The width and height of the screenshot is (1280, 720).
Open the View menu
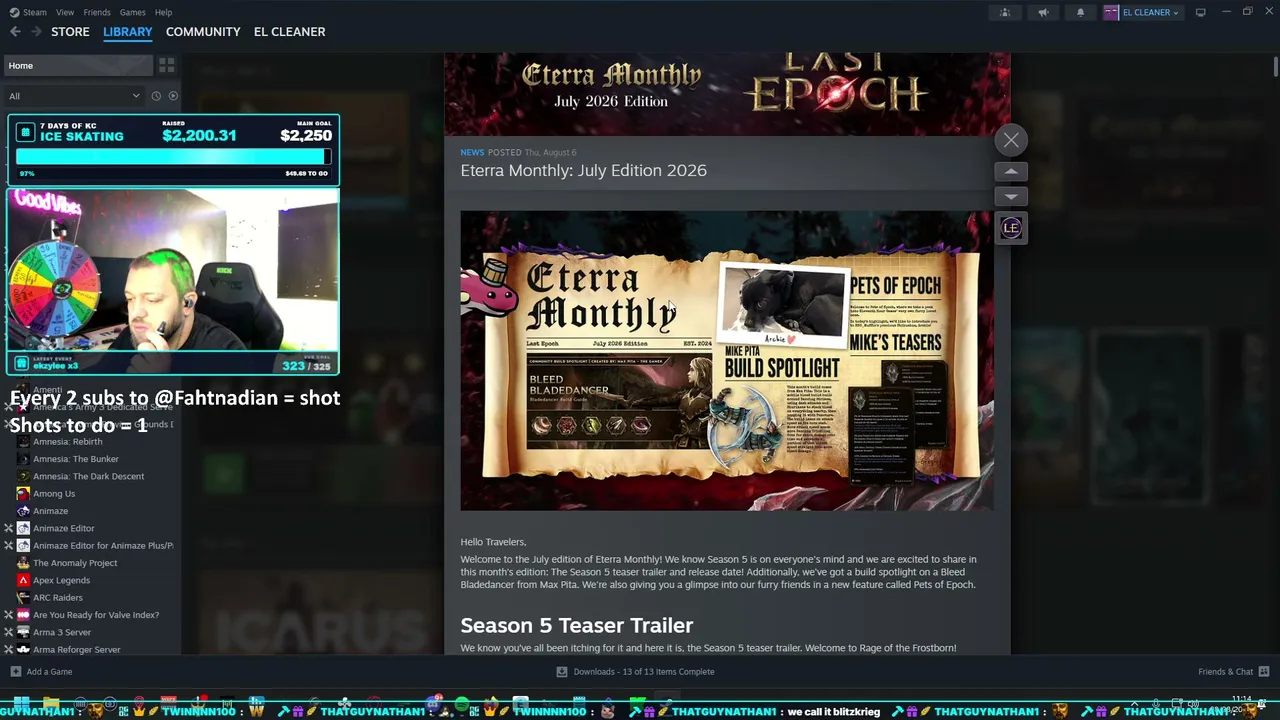(65, 12)
